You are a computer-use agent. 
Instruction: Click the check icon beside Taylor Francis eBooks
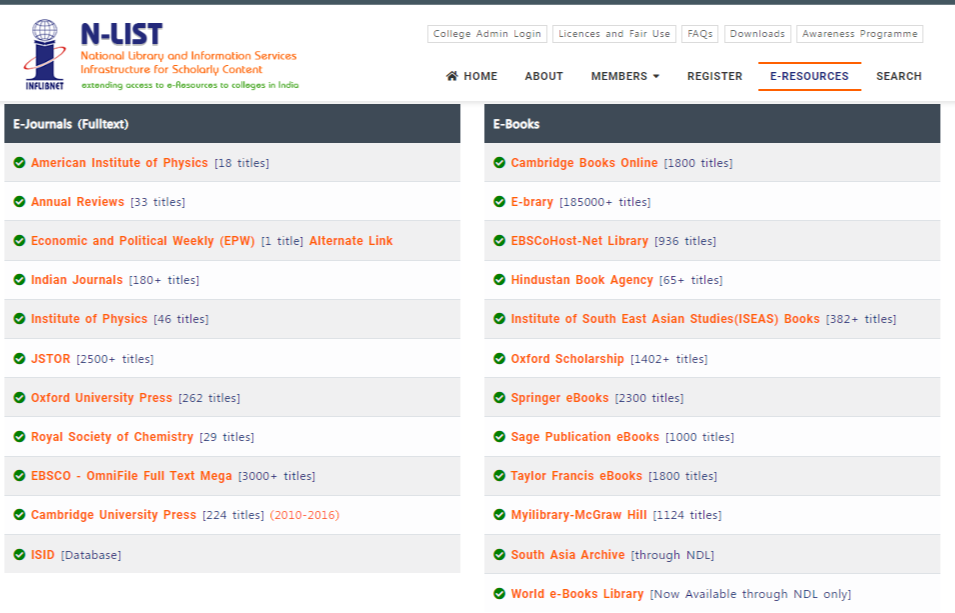499,476
